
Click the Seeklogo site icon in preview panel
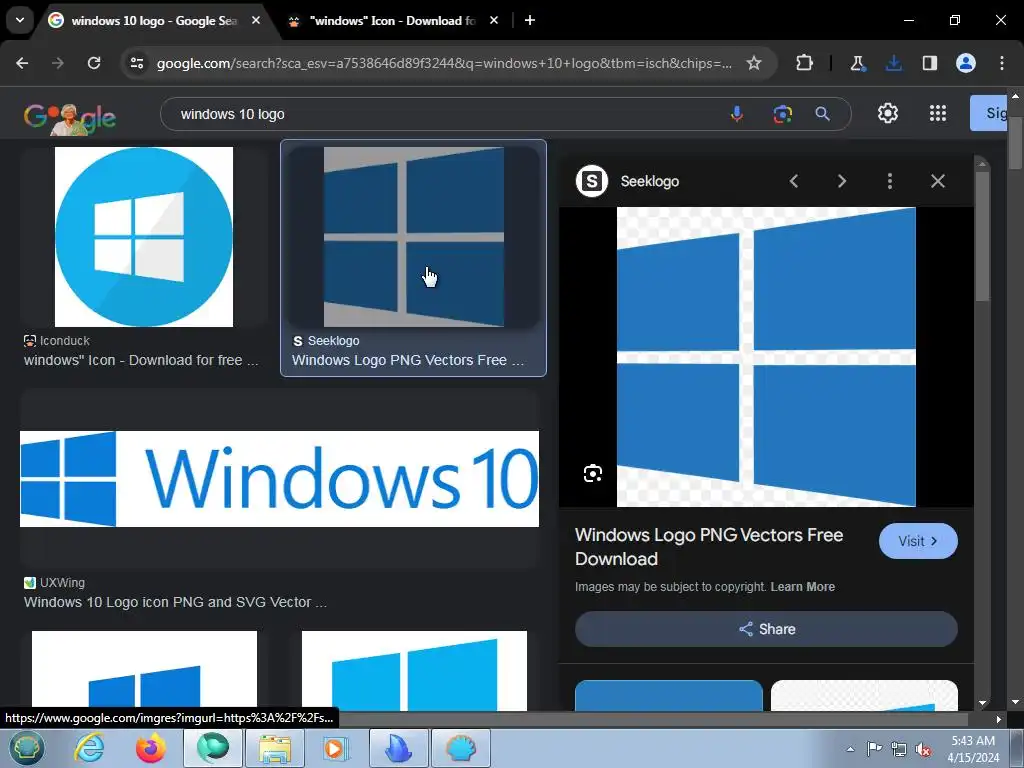coord(592,181)
